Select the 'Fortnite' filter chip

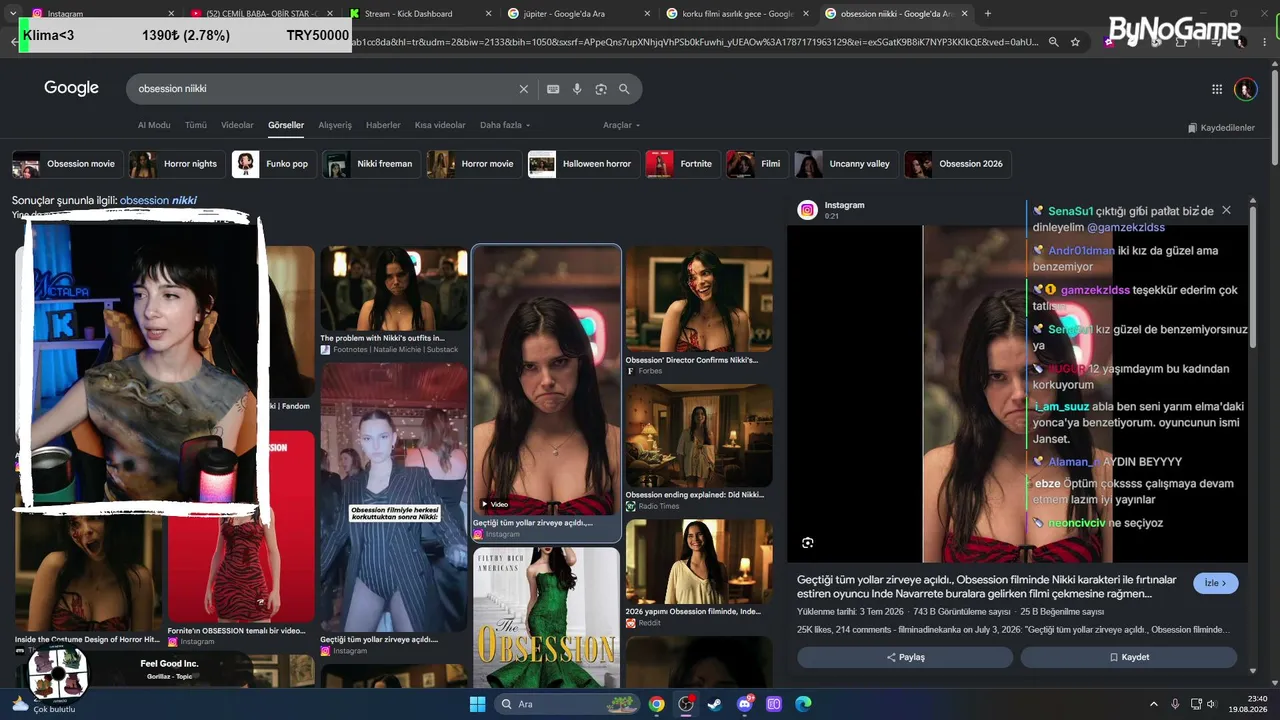683,164
